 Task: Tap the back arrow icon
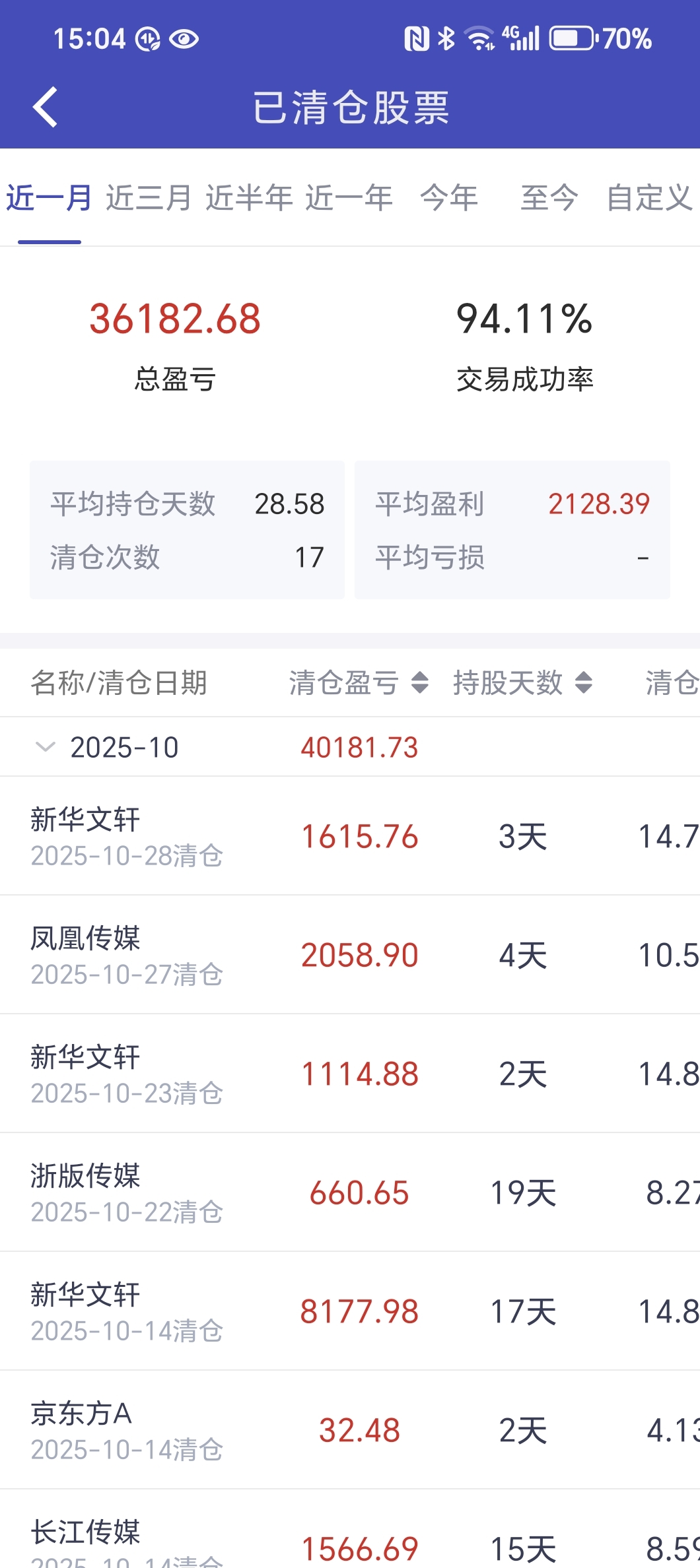(45, 107)
